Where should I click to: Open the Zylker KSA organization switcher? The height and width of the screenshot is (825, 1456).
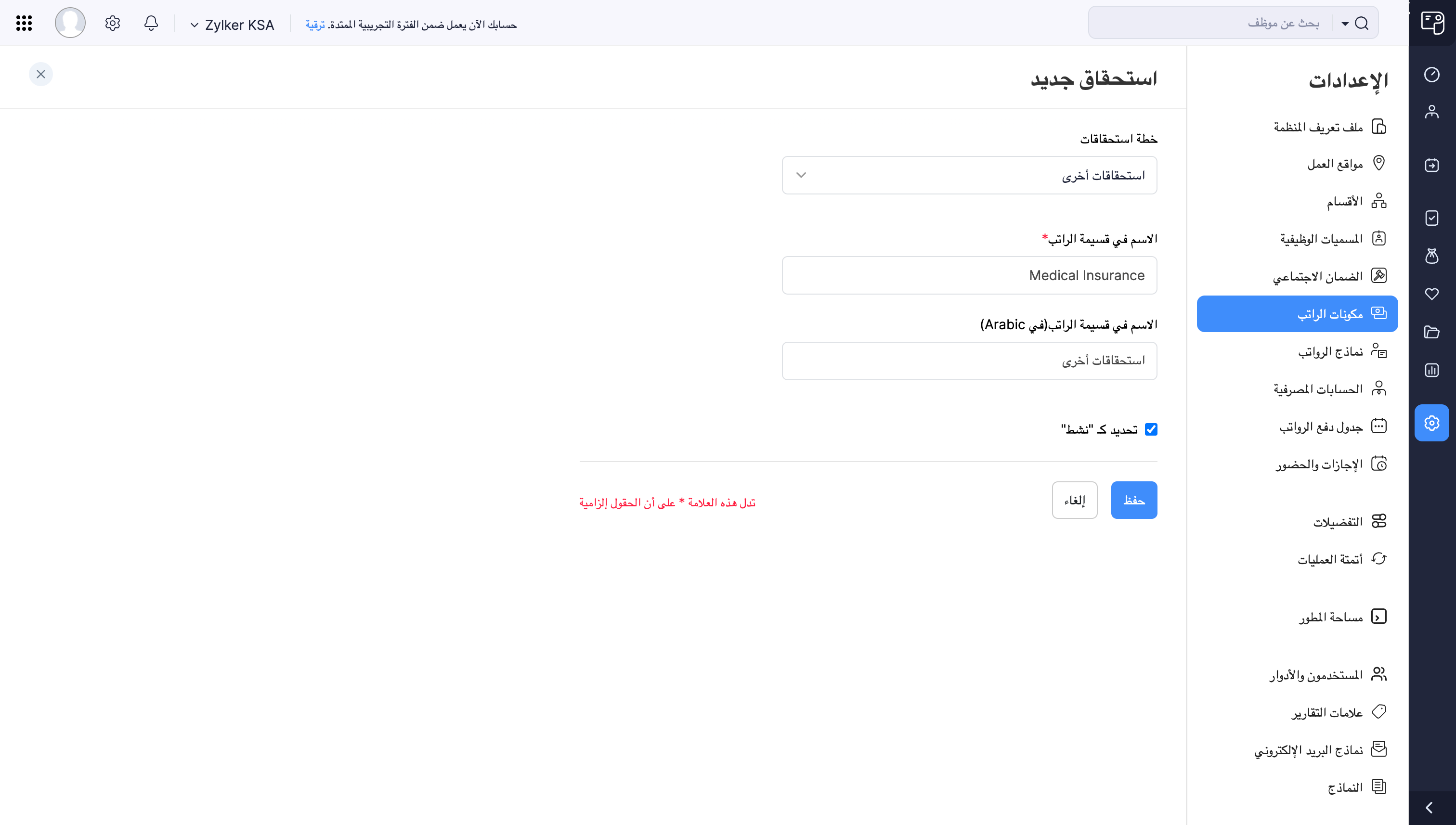click(233, 25)
